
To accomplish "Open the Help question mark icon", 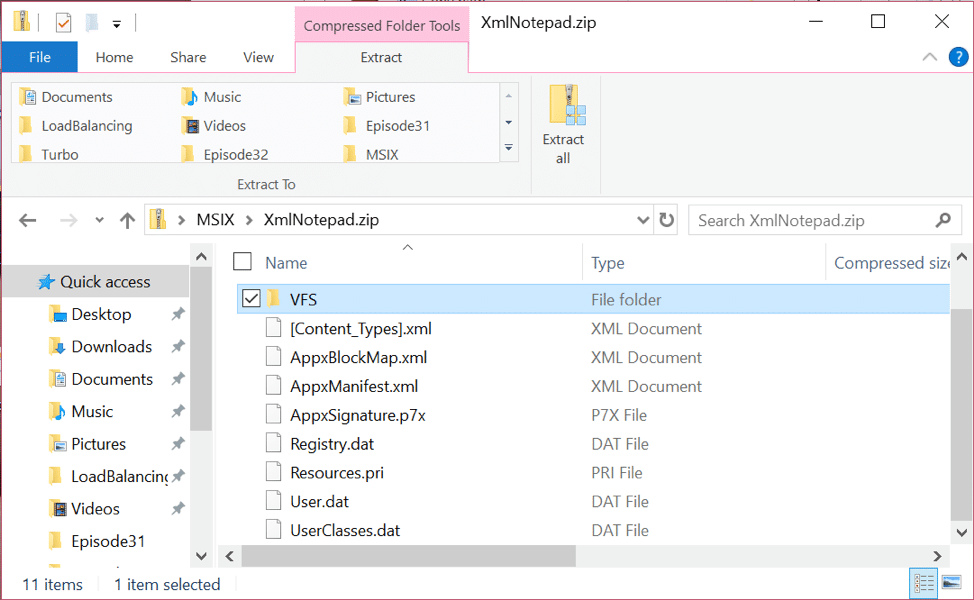I will 958,57.
